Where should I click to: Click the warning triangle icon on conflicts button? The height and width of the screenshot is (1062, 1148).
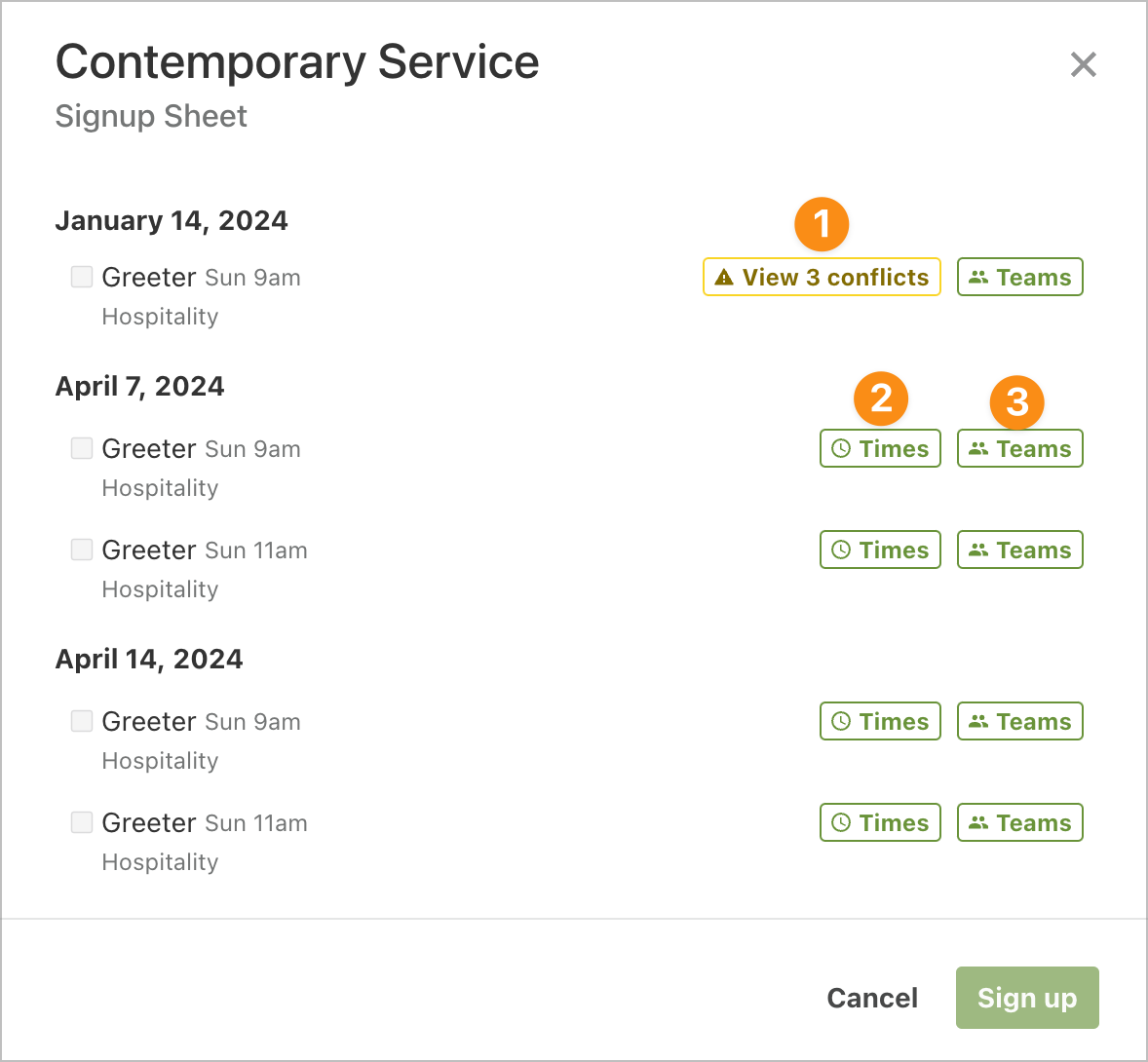click(x=724, y=278)
